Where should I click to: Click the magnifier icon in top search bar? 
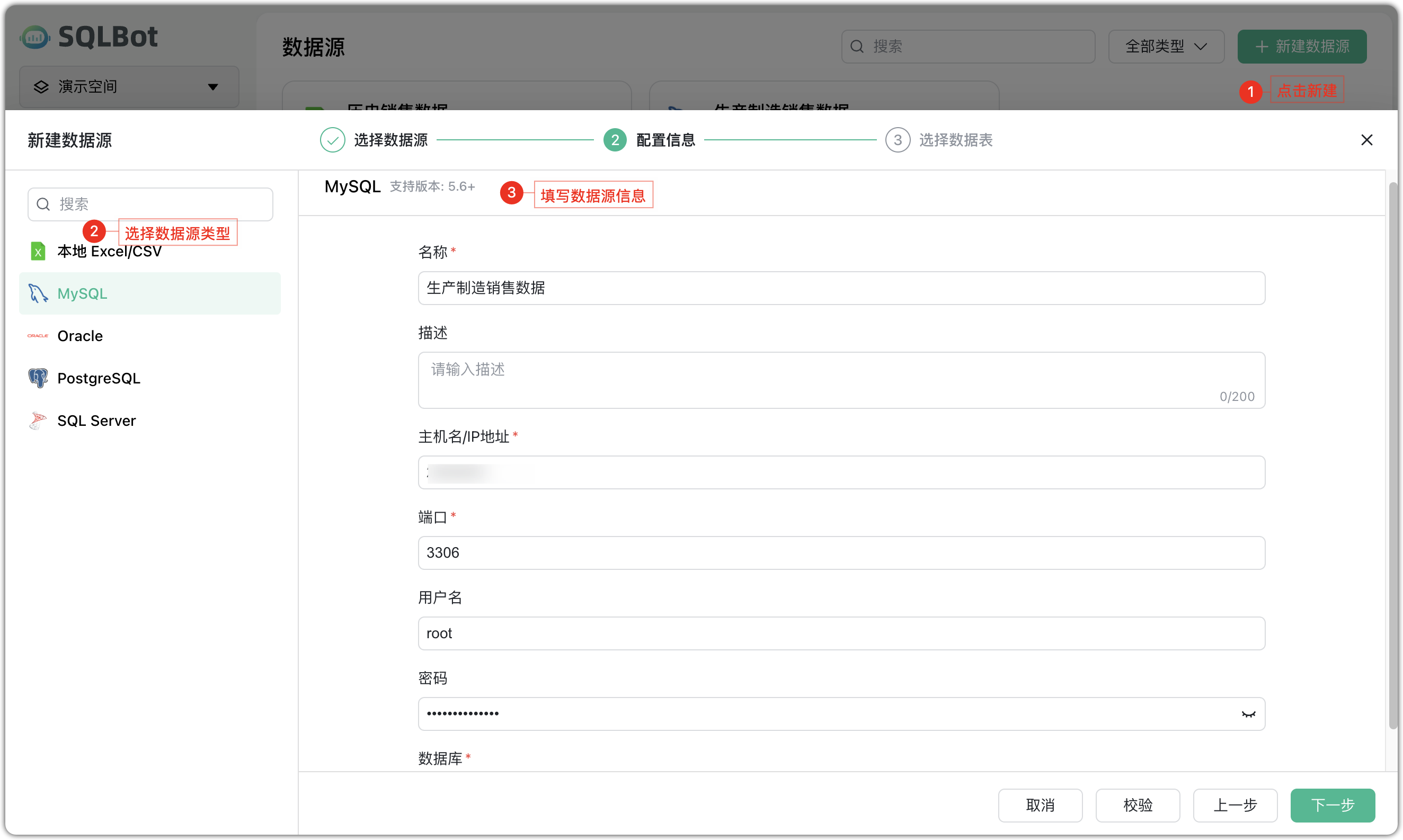point(857,46)
